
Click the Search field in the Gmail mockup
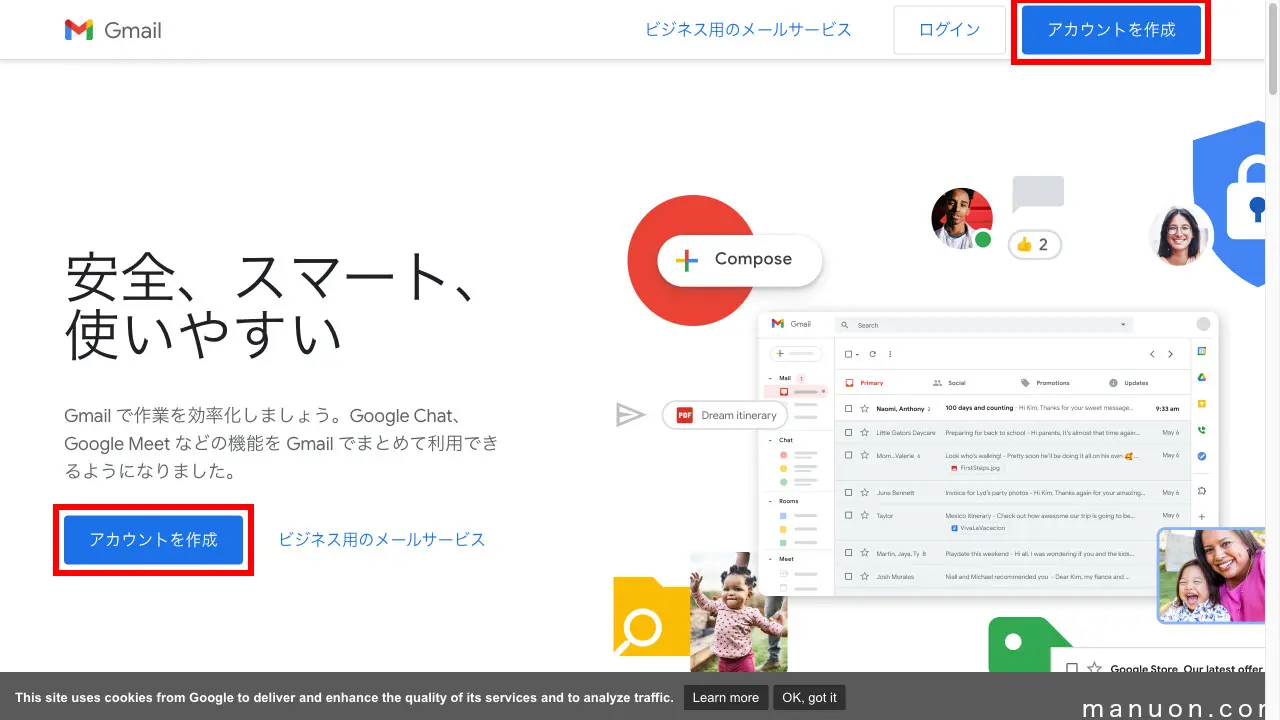click(x=984, y=325)
